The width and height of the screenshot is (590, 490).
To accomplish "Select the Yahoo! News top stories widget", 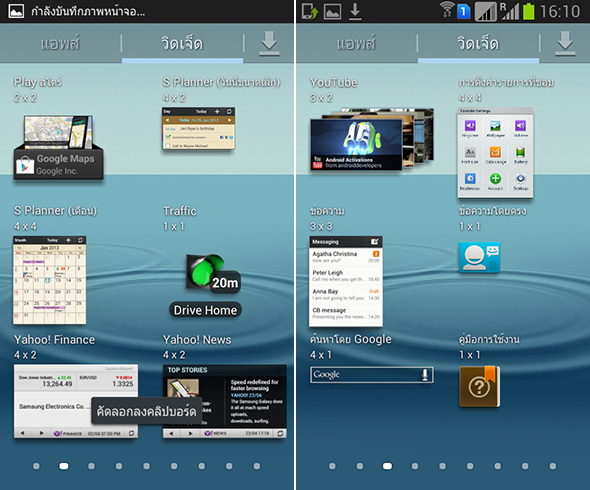I will coord(225,401).
